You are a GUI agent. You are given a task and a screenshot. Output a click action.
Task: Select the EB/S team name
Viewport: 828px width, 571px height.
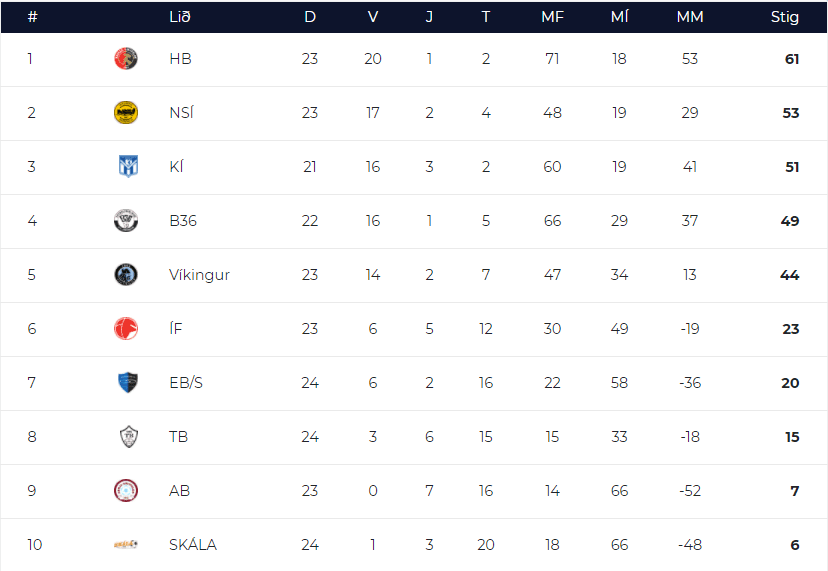pyautogui.click(x=186, y=382)
